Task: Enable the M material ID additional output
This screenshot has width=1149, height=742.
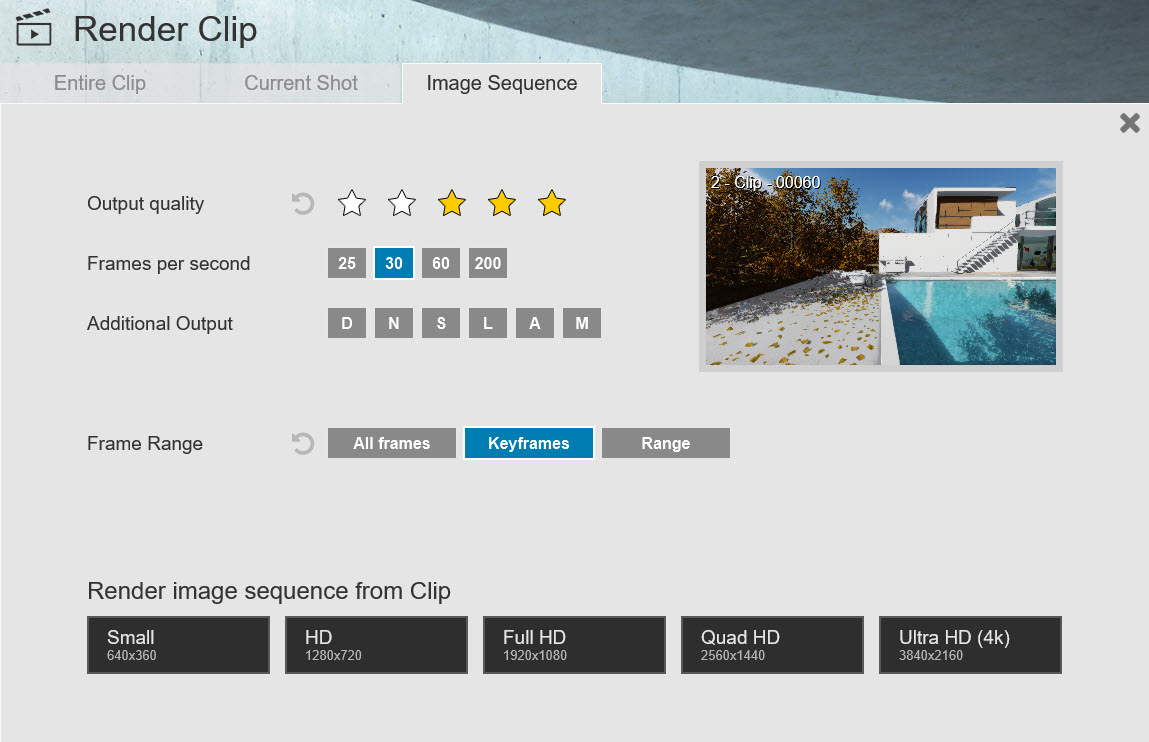Action: (582, 323)
